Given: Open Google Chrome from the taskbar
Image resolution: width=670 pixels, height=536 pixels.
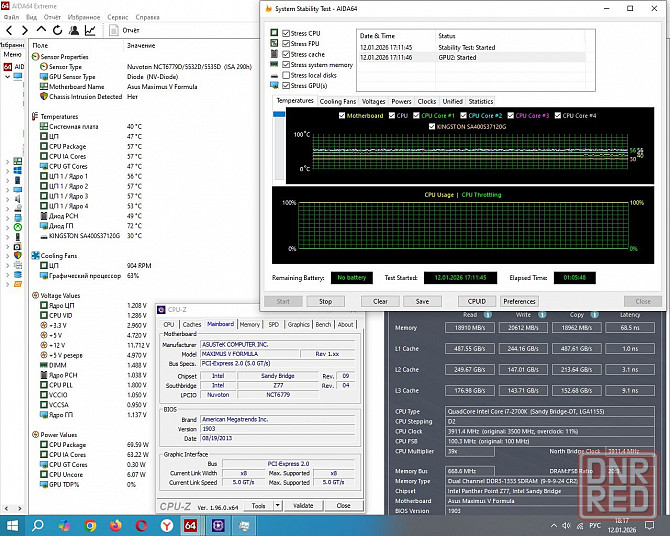Looking at the screenshot, I should (x=91, y=525).
